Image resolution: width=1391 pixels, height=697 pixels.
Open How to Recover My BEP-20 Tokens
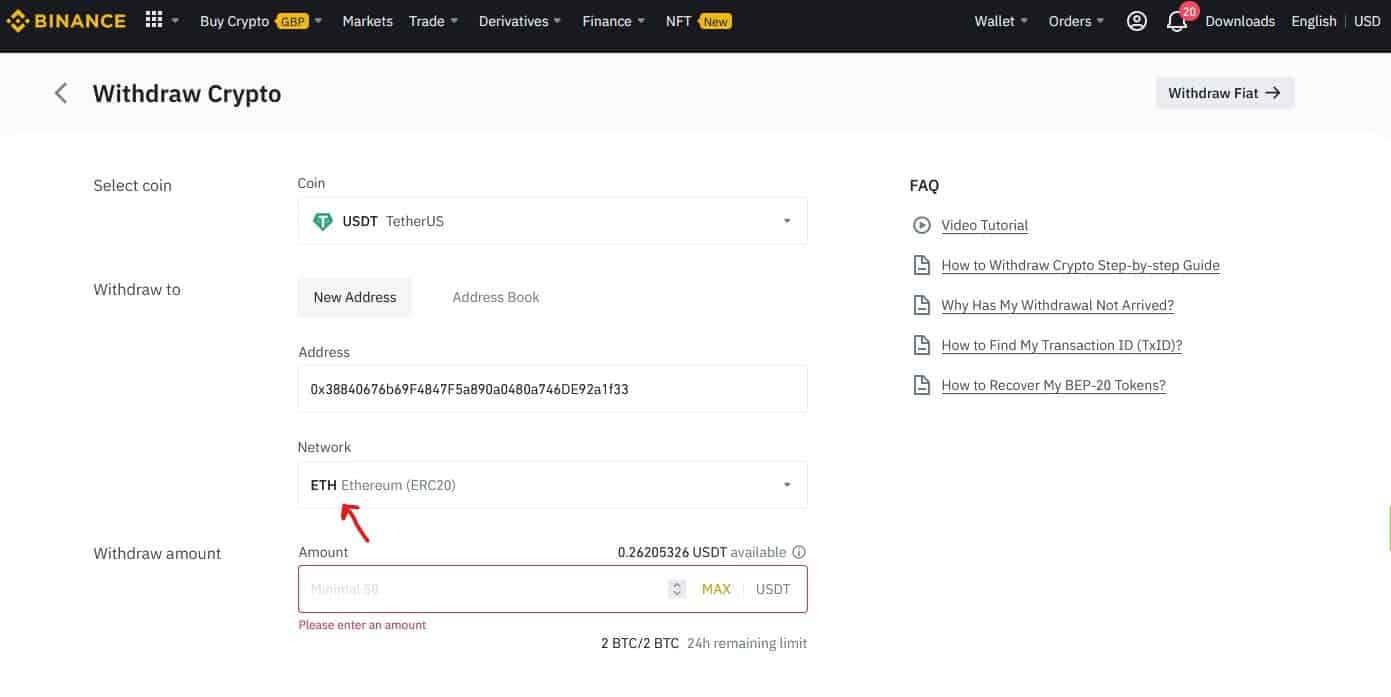(x=1054, y=385)
